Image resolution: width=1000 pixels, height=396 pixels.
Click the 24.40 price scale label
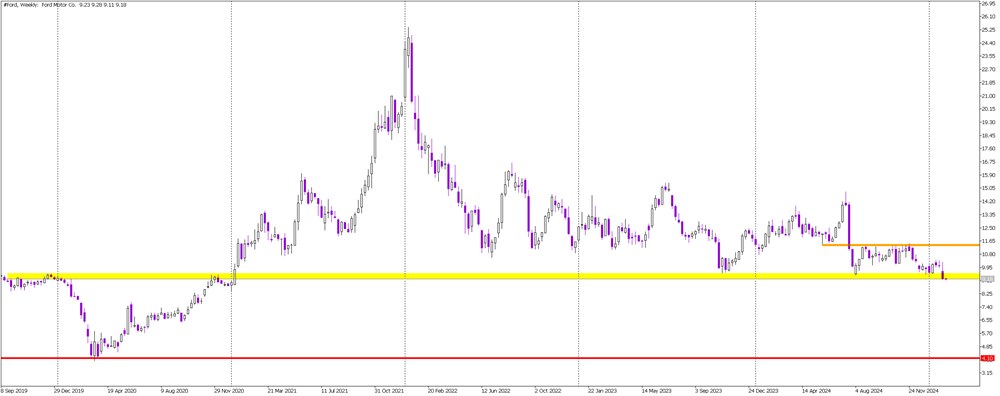pos(988,43)
